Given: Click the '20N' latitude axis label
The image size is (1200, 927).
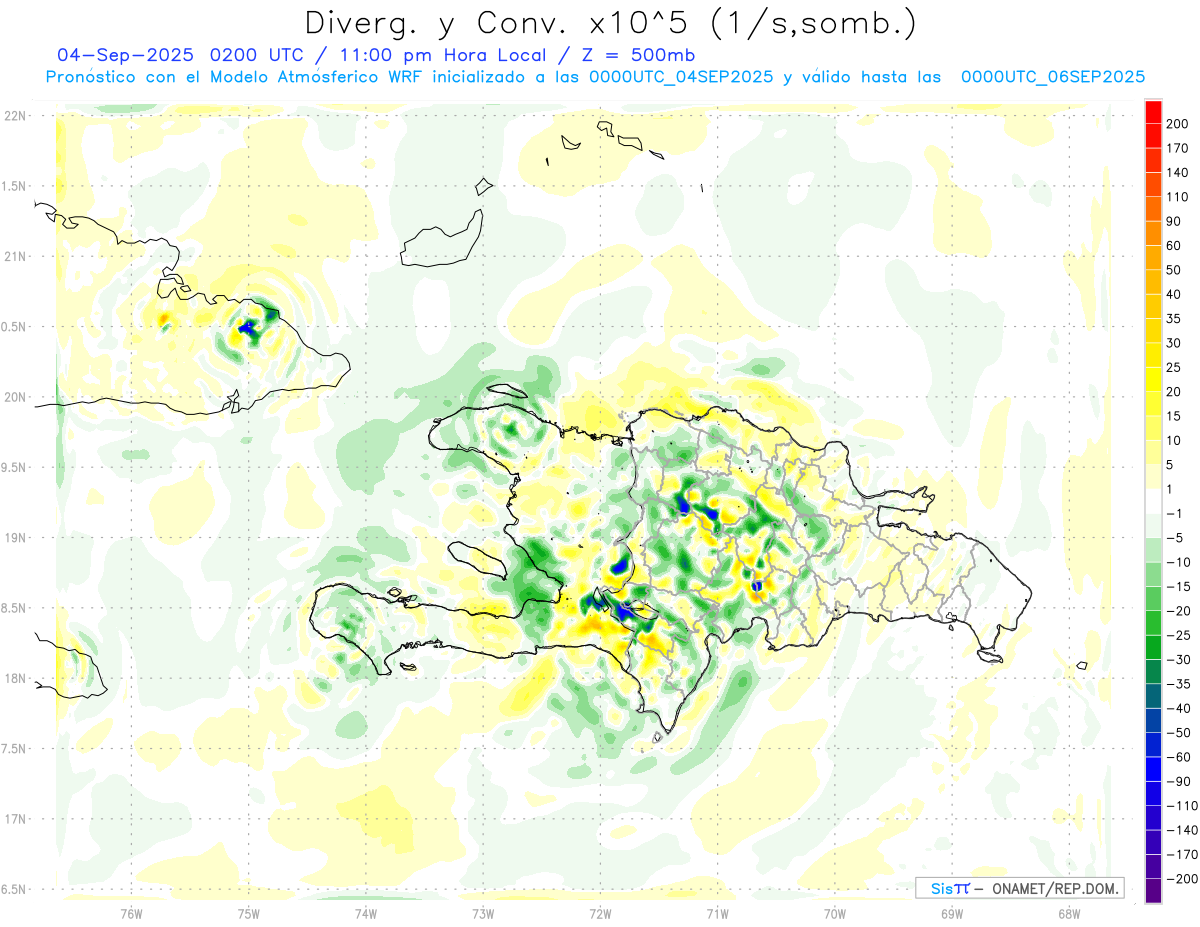Looking at the screenshot, I should pyautogui.click(x=15, y=397).
